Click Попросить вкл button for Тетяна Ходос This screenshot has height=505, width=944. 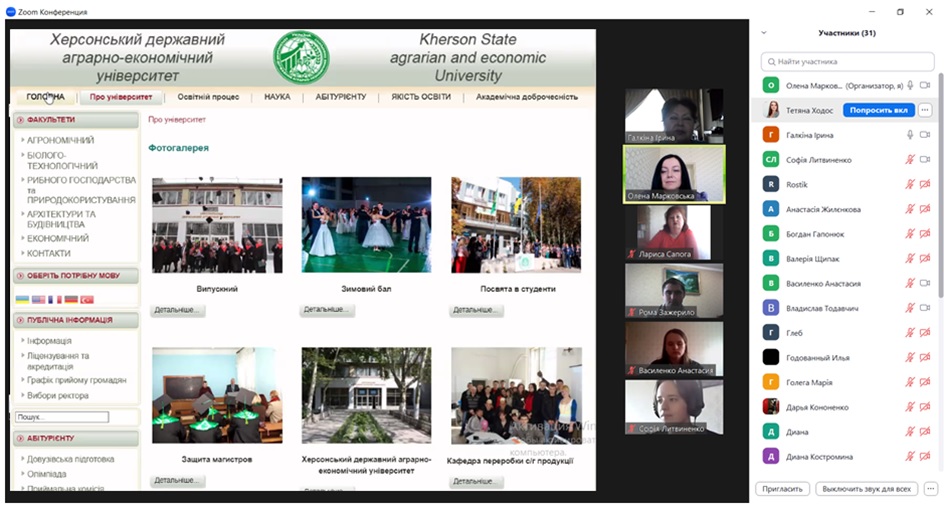coord(879,110)
